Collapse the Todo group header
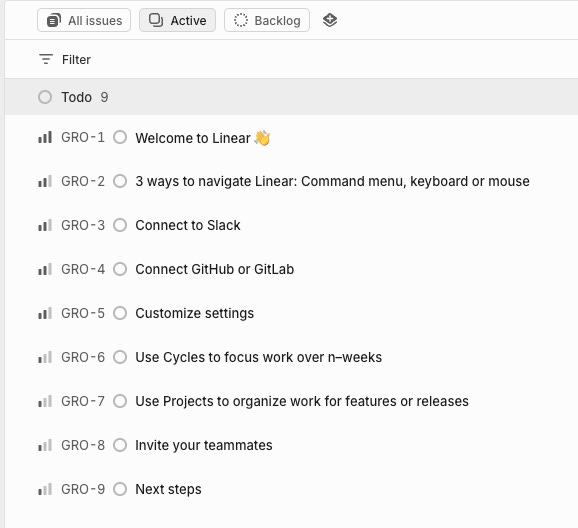Image resolution: width=578 pixels, height=528 pixels. (x=291, y=97)
